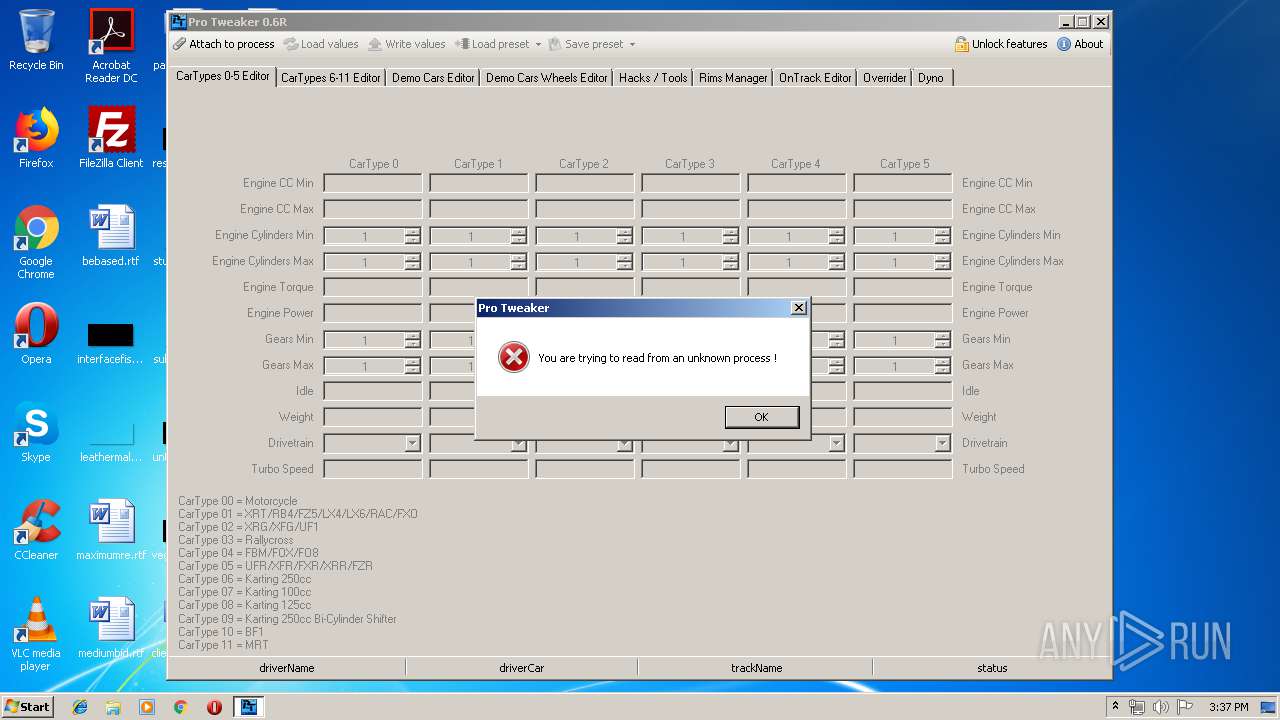This screenshot has height=720, width=1280.
Task: Click Write values in toolbar
Action: tap(407, 44)
